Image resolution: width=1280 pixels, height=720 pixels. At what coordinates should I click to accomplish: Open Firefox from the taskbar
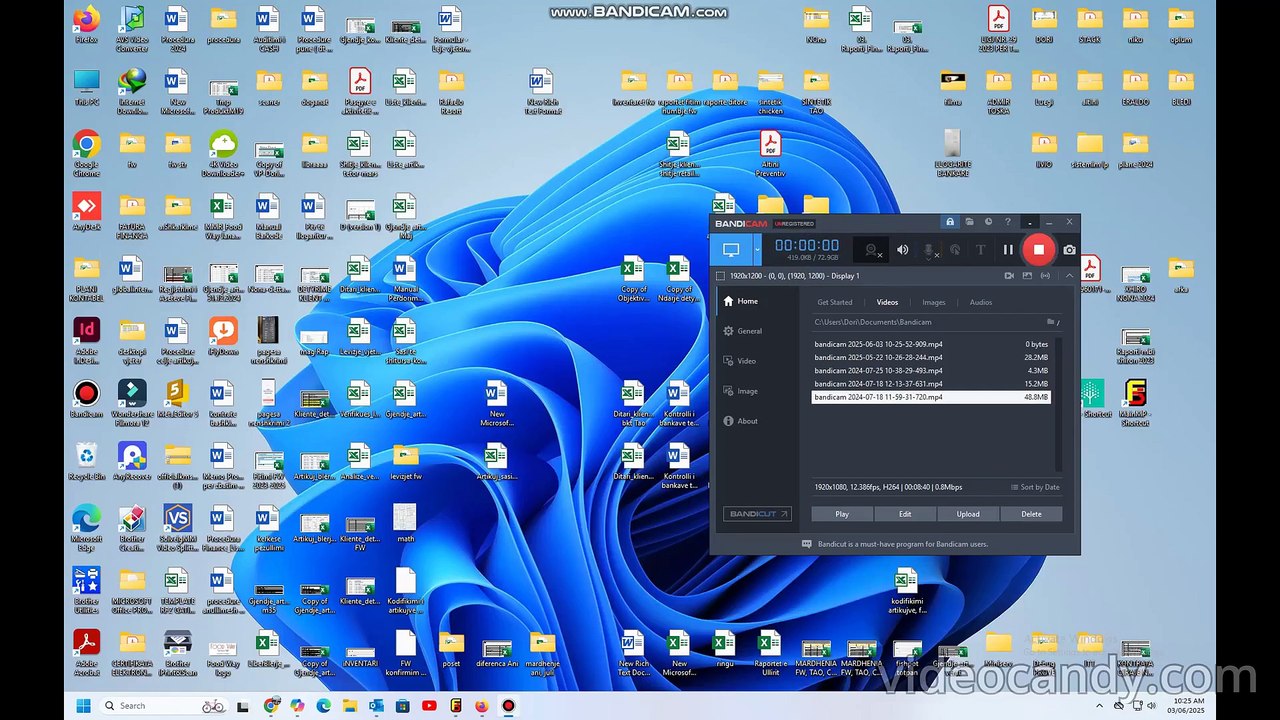[x=482, y=705]
